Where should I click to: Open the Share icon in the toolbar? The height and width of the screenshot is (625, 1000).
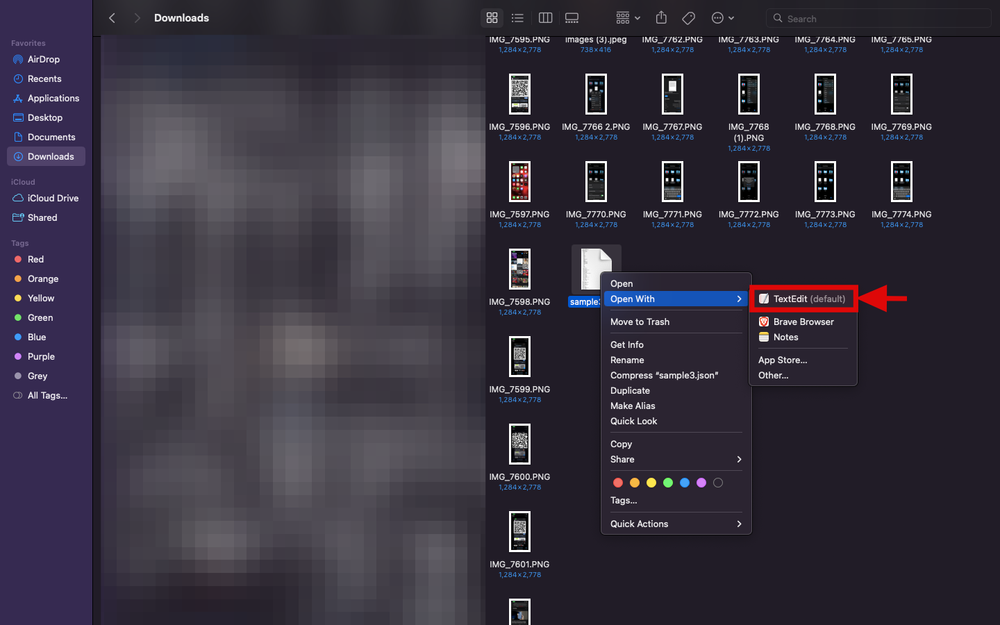click(x=660, y=18)
